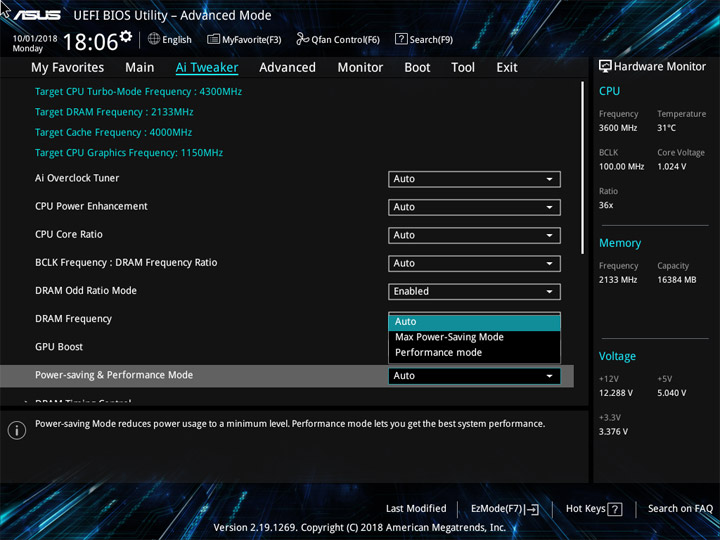Screen dimensions: 720x540
Task: Click the Power-saving & Performance Mode dropdown
Action: coord(474,376)
